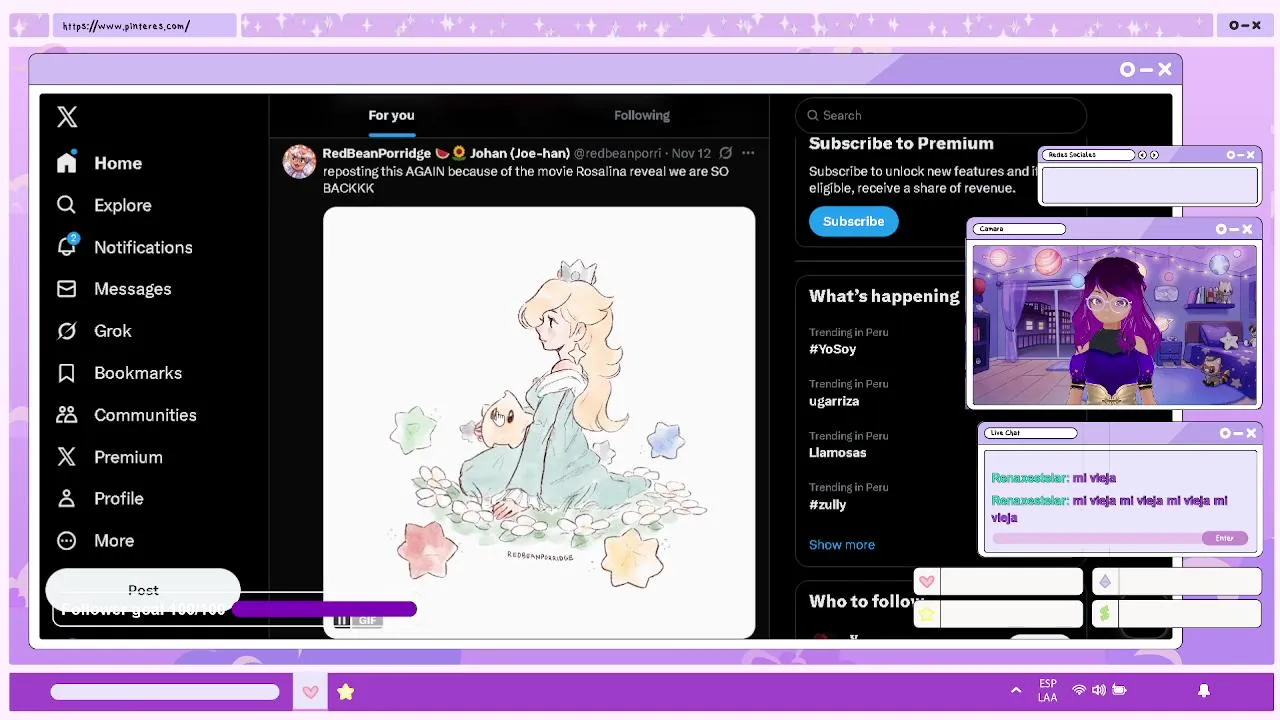Open Explore via the magnifier icon
The image size is (1280, 720).
[67, 205]
